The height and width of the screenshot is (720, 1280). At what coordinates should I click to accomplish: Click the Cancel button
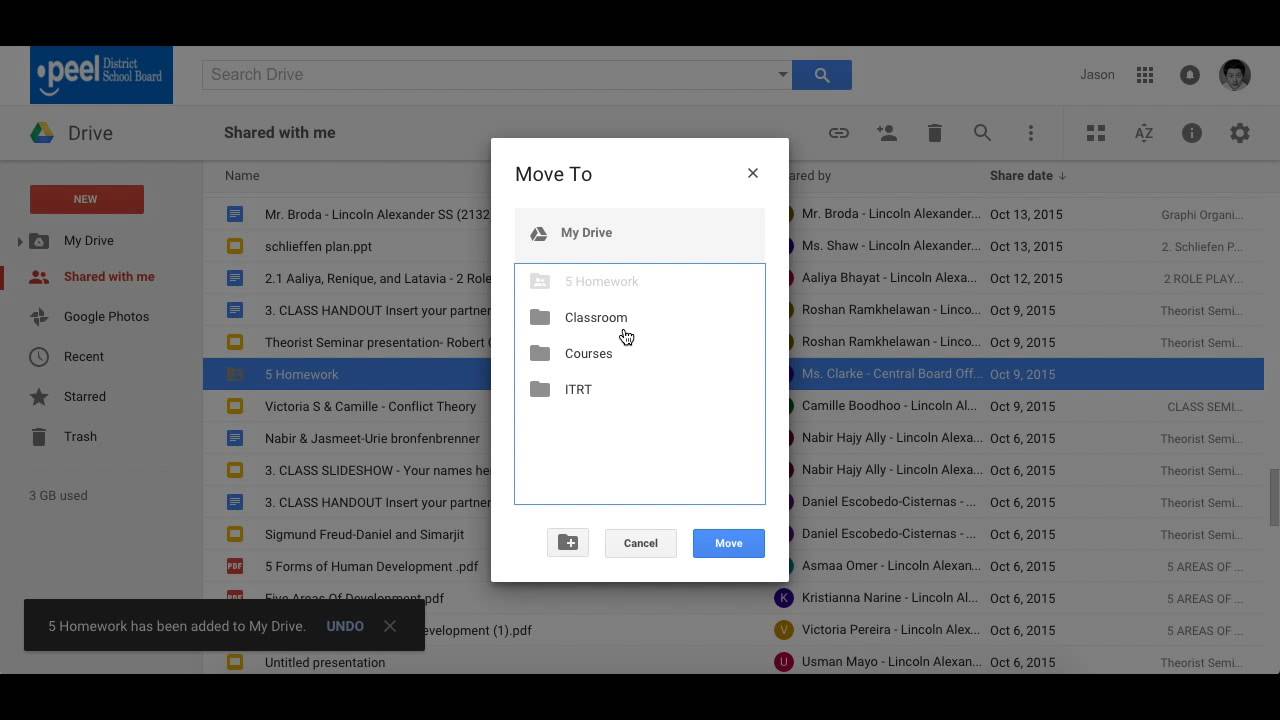point(641,543)
